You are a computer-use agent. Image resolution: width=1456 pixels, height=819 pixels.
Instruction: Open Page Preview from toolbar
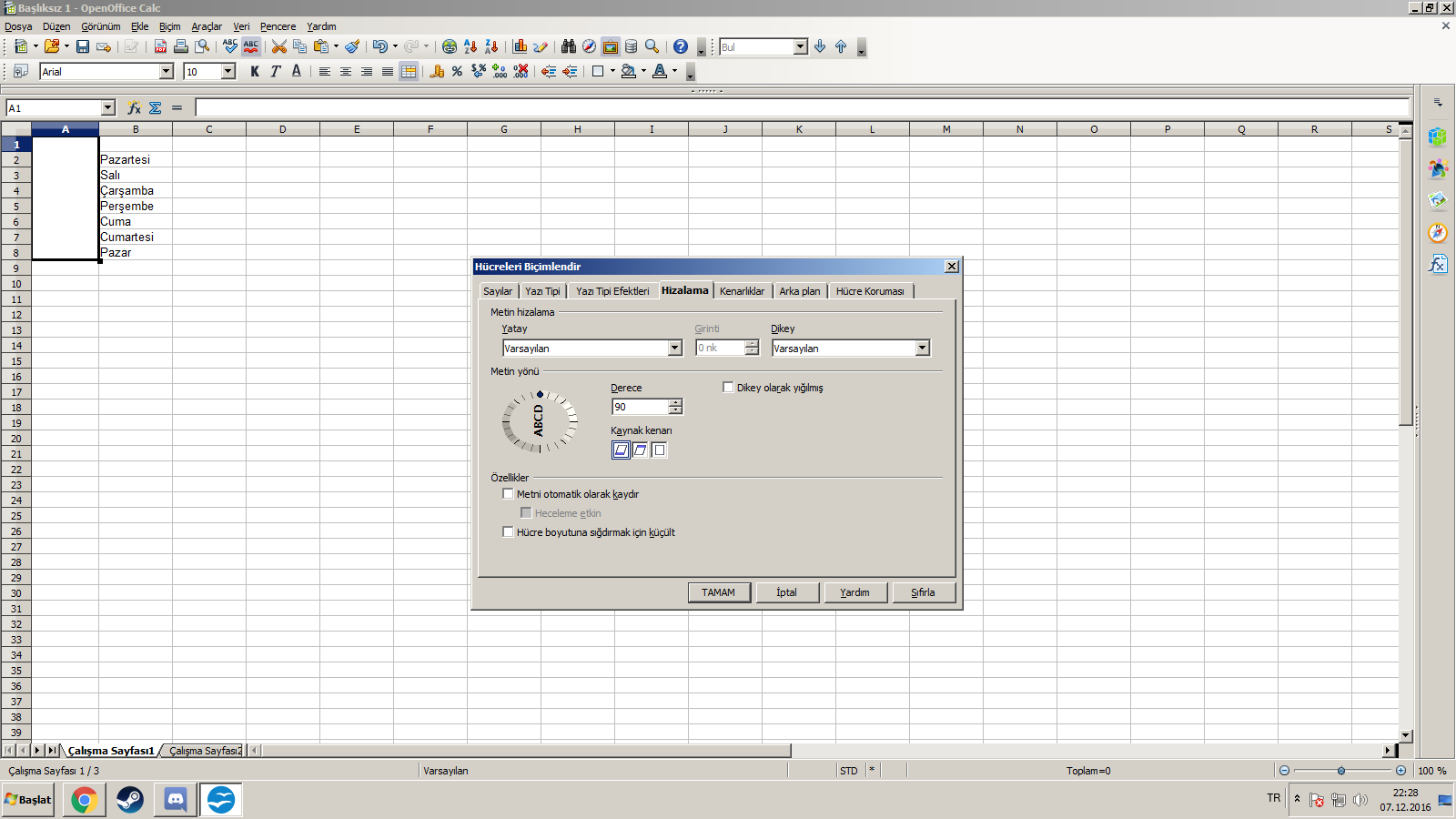click(x=202, y=46)
